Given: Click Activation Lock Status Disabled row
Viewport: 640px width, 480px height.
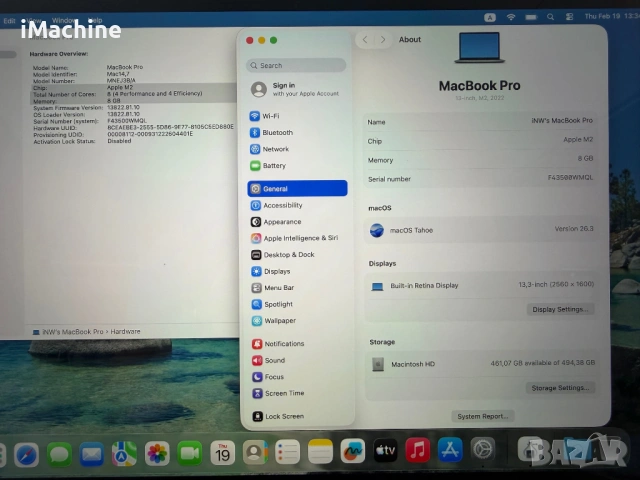Looking at the screenshot, I should click(82, 141).
